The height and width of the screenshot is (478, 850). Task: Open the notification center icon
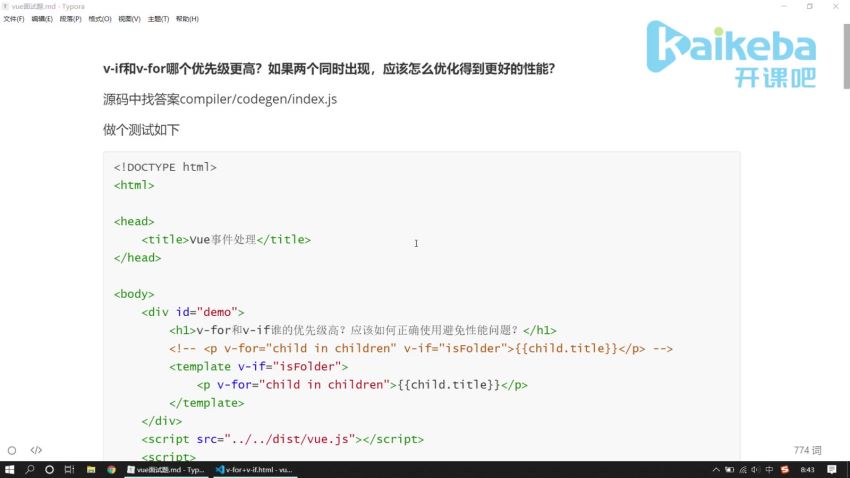(832, 470)
